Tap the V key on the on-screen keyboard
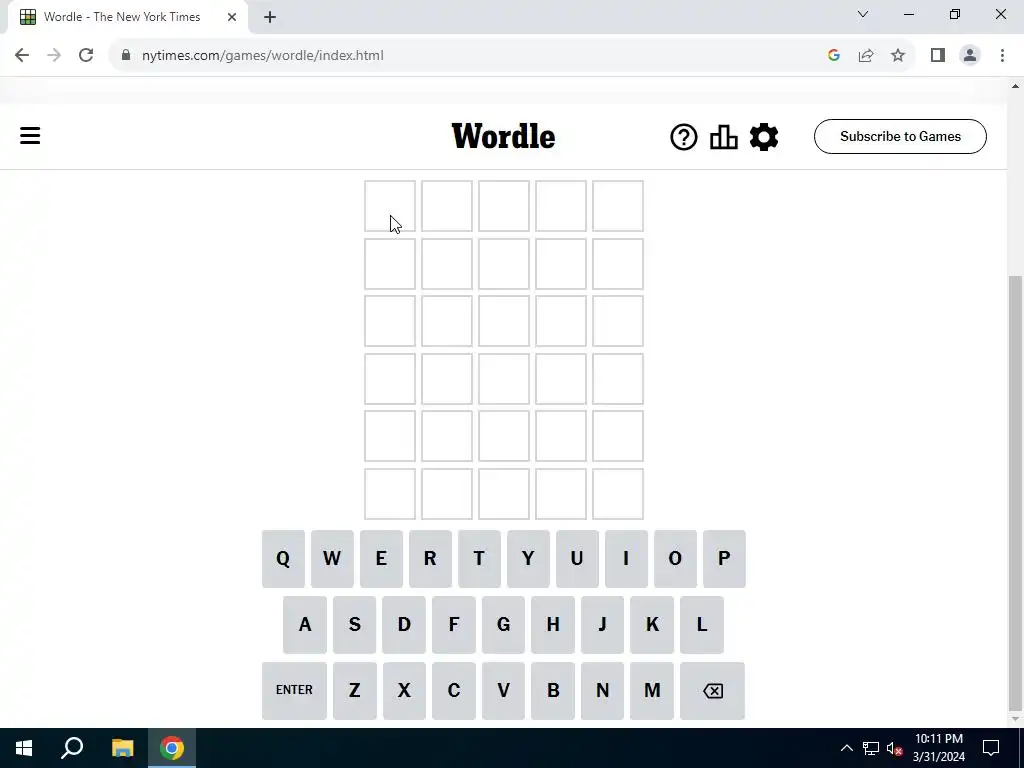The height and width of the screenshot is (768, 1024). click(x=503, y=690)
